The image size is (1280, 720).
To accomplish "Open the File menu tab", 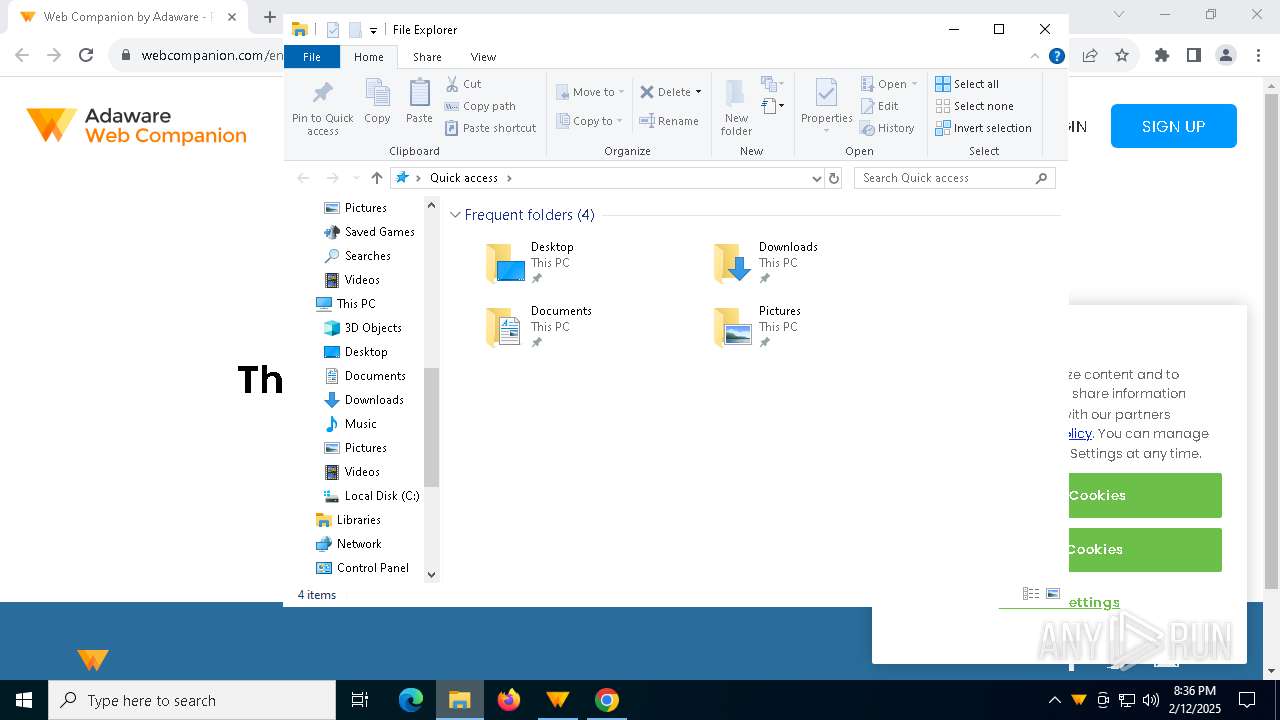I will pyautogui.click(x=312, y=57).
